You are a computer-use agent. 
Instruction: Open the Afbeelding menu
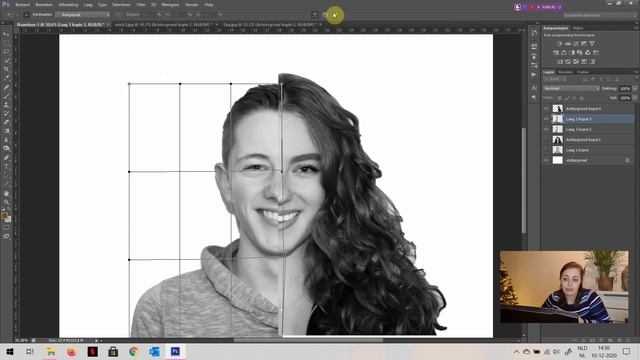coord(68,5)
